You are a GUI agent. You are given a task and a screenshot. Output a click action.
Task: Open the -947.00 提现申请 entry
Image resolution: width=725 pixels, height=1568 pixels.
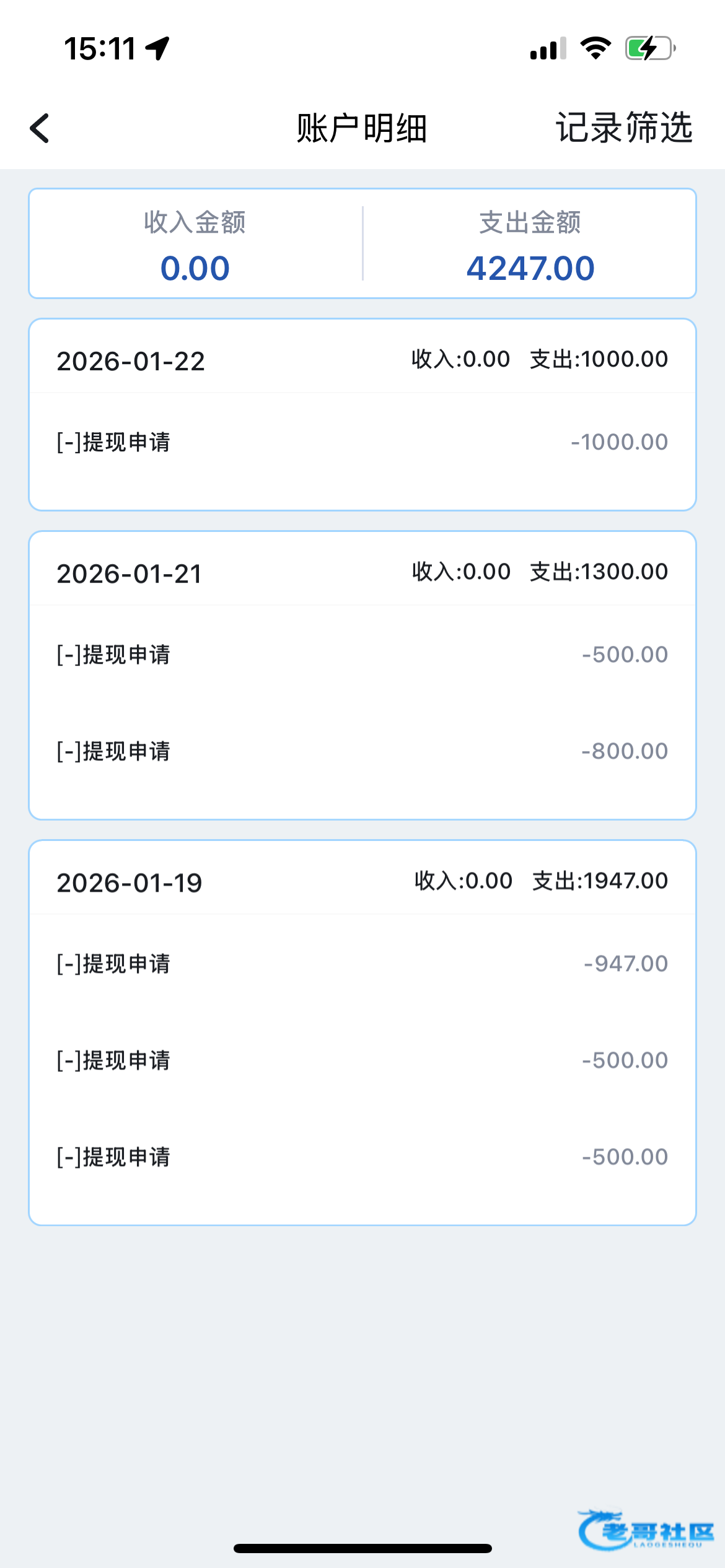pos(362,964)
